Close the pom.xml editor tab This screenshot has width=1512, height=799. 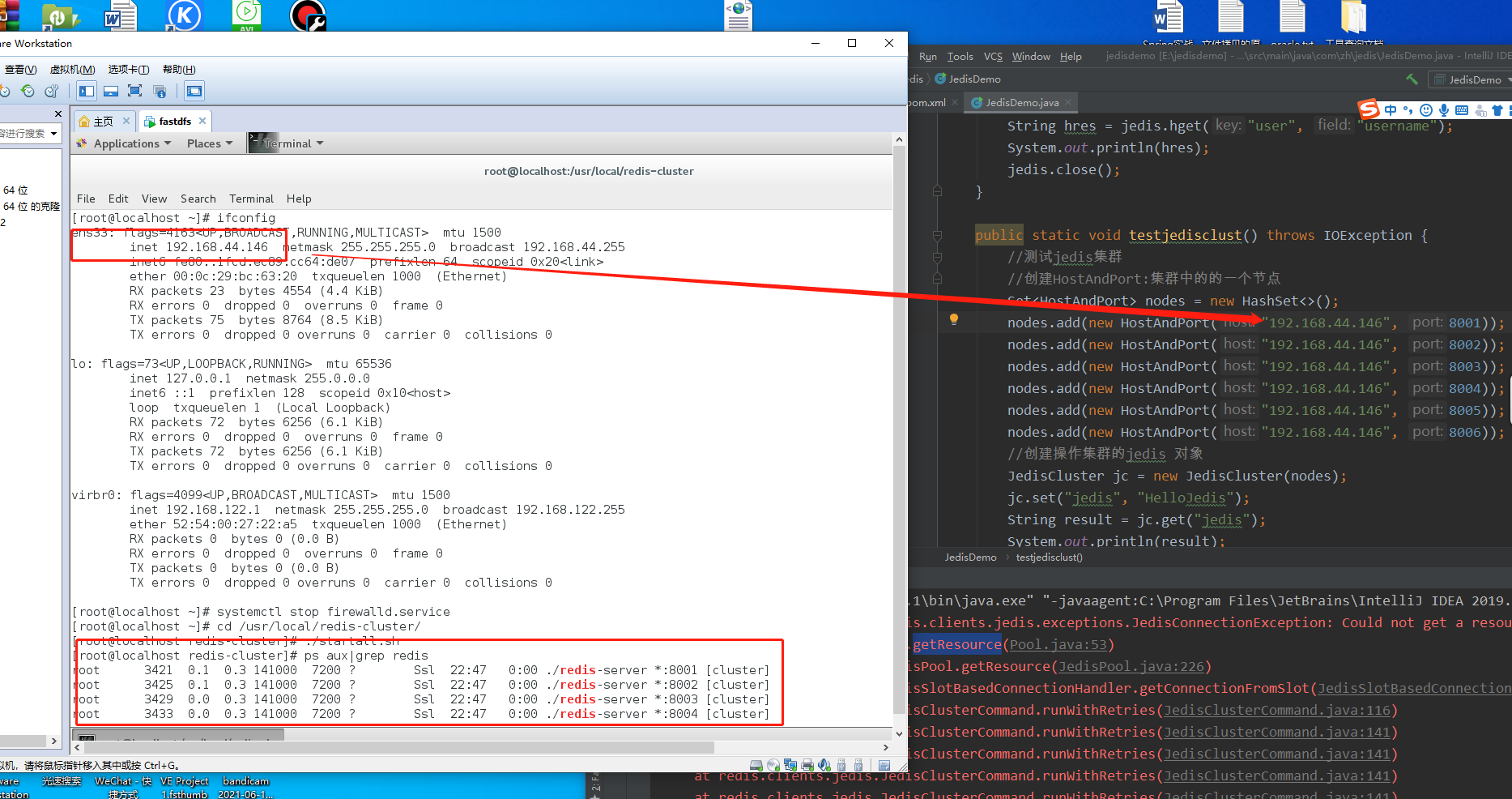(955, 102)
